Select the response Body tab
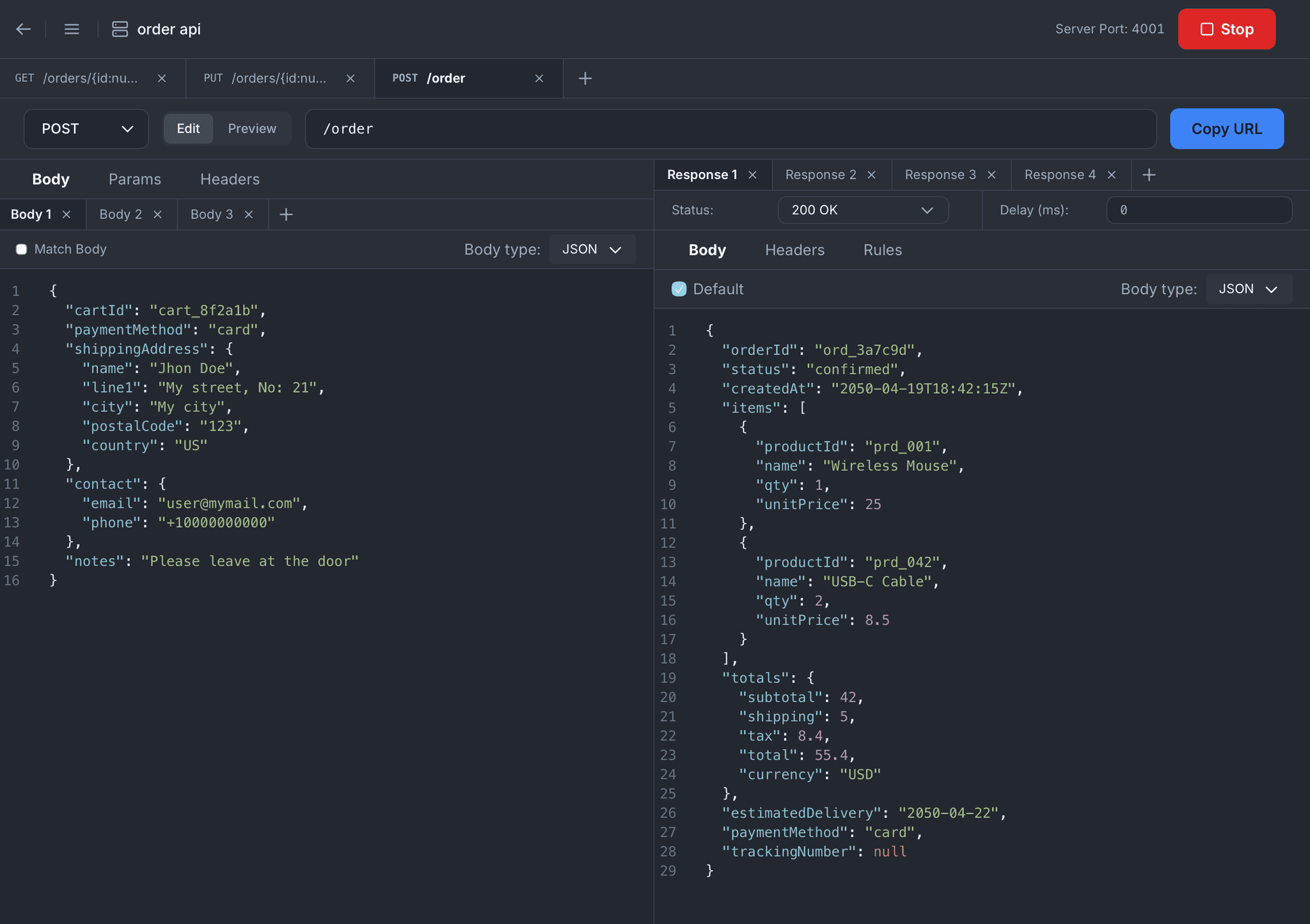Viewport: 1310px width, 924px height. pyautogui.click(x=707, y=250)
